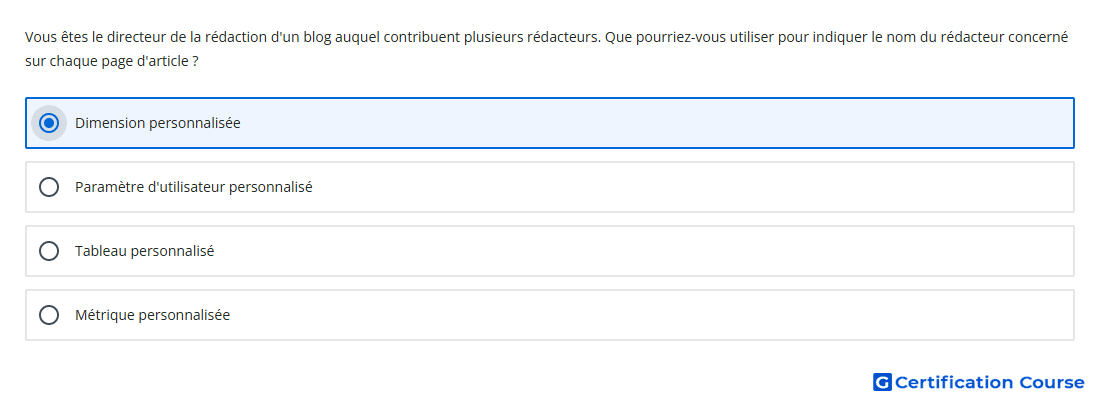Pick the Tableau personnalisé radio button
This screenshot has height=401, width=1100.
[48, 251]
